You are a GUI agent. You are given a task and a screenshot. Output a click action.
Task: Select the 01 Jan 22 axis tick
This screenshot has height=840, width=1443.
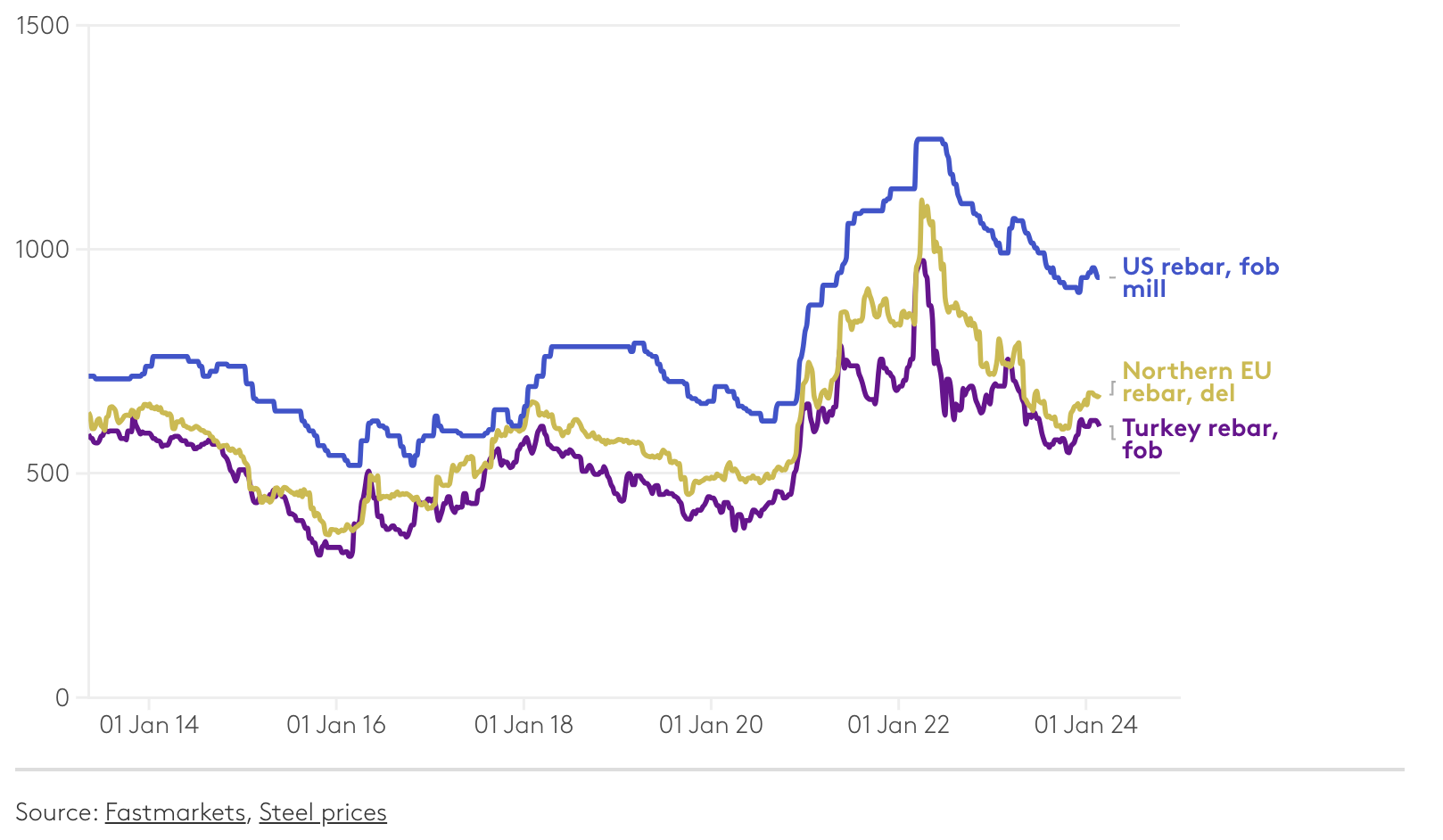(898, 724)
